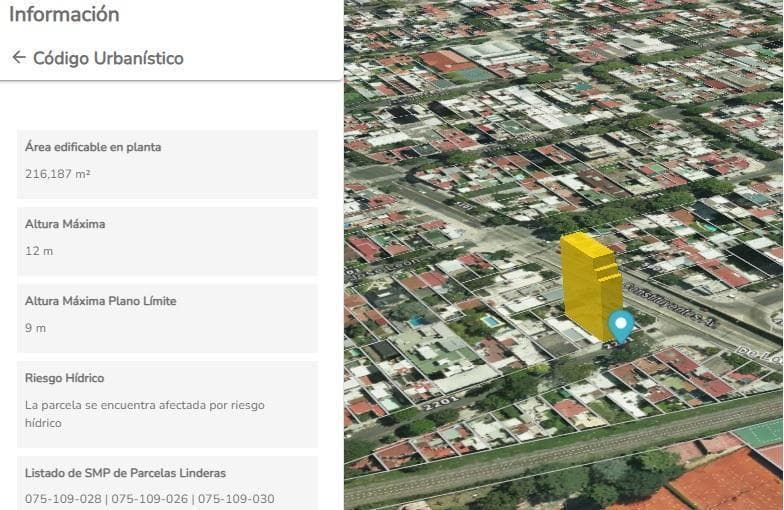Select the Altura Máxima card
The width and height of the screenshot is (784, 510).
point(167,240)
